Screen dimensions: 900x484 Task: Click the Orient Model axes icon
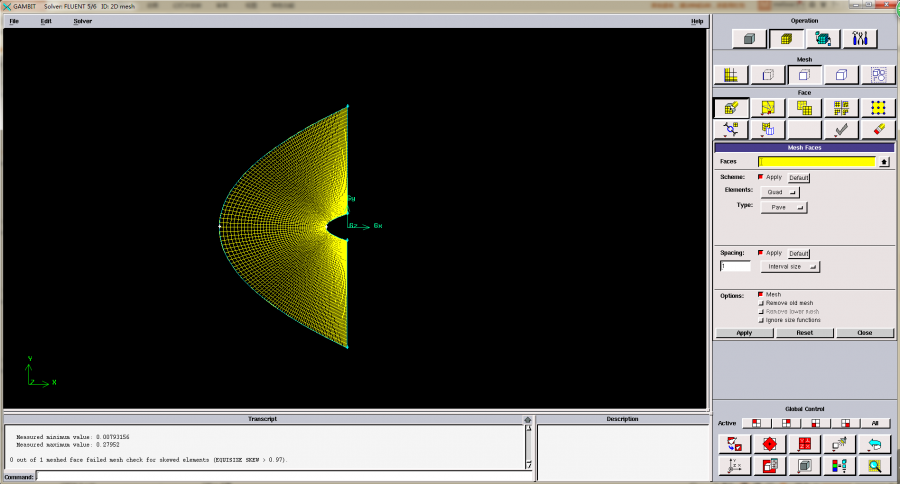(x=734, y=466)
